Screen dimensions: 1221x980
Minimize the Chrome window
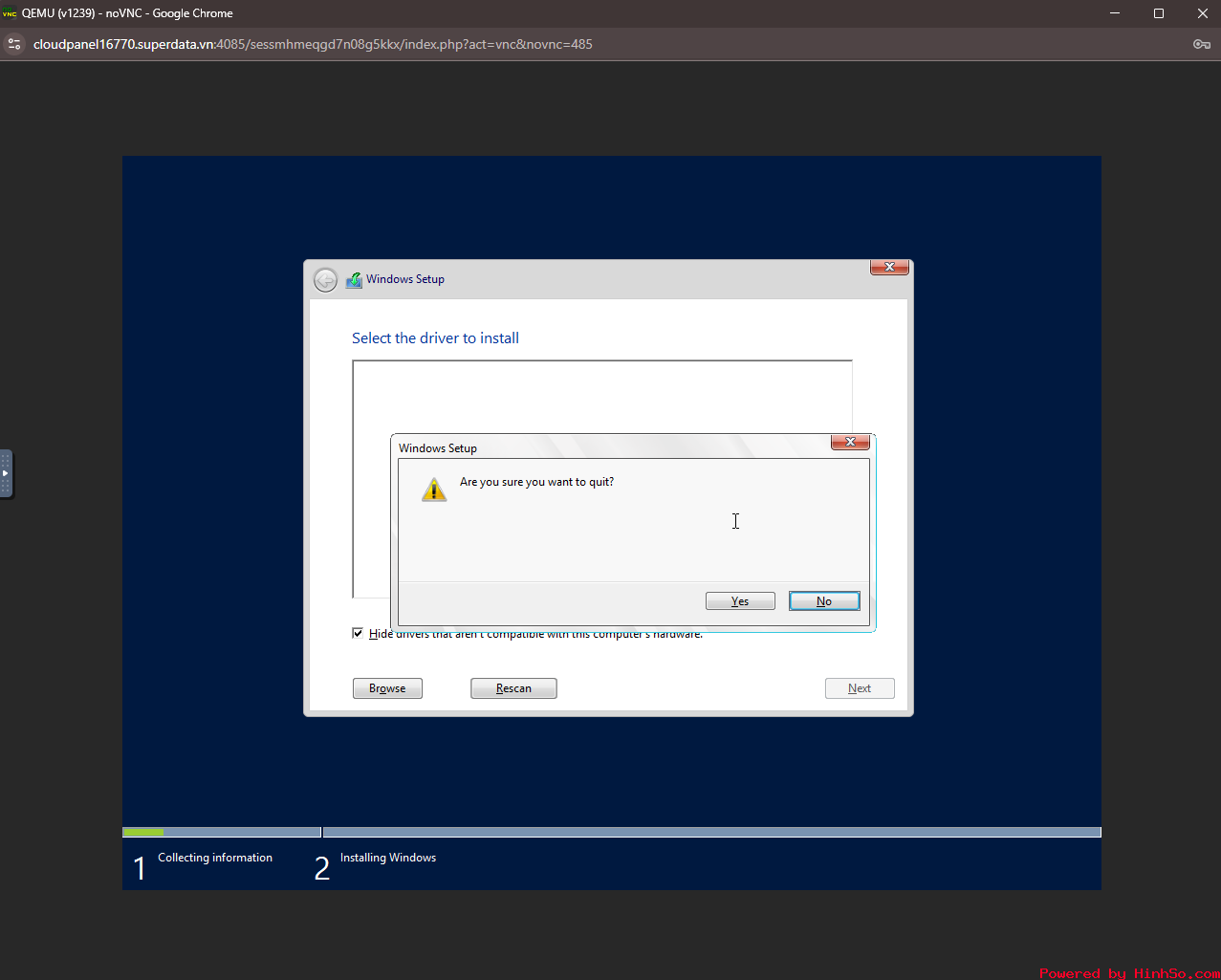(x=1114, y=13)
